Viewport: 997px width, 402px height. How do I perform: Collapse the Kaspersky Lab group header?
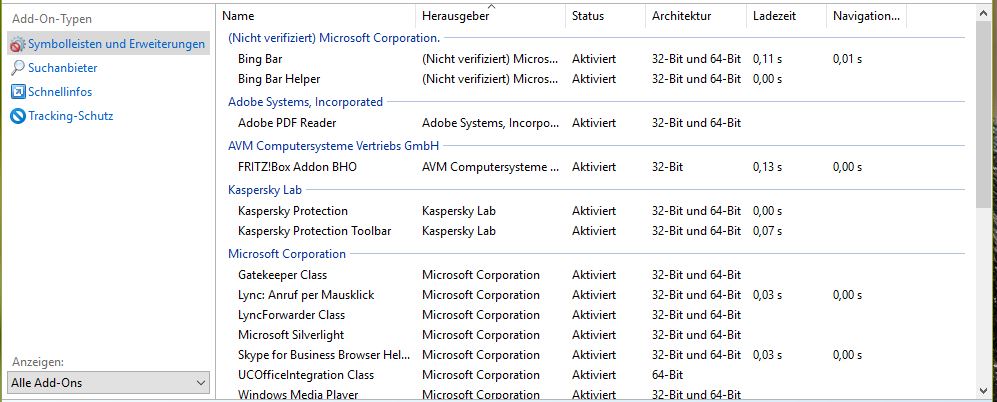coord(265,189)
